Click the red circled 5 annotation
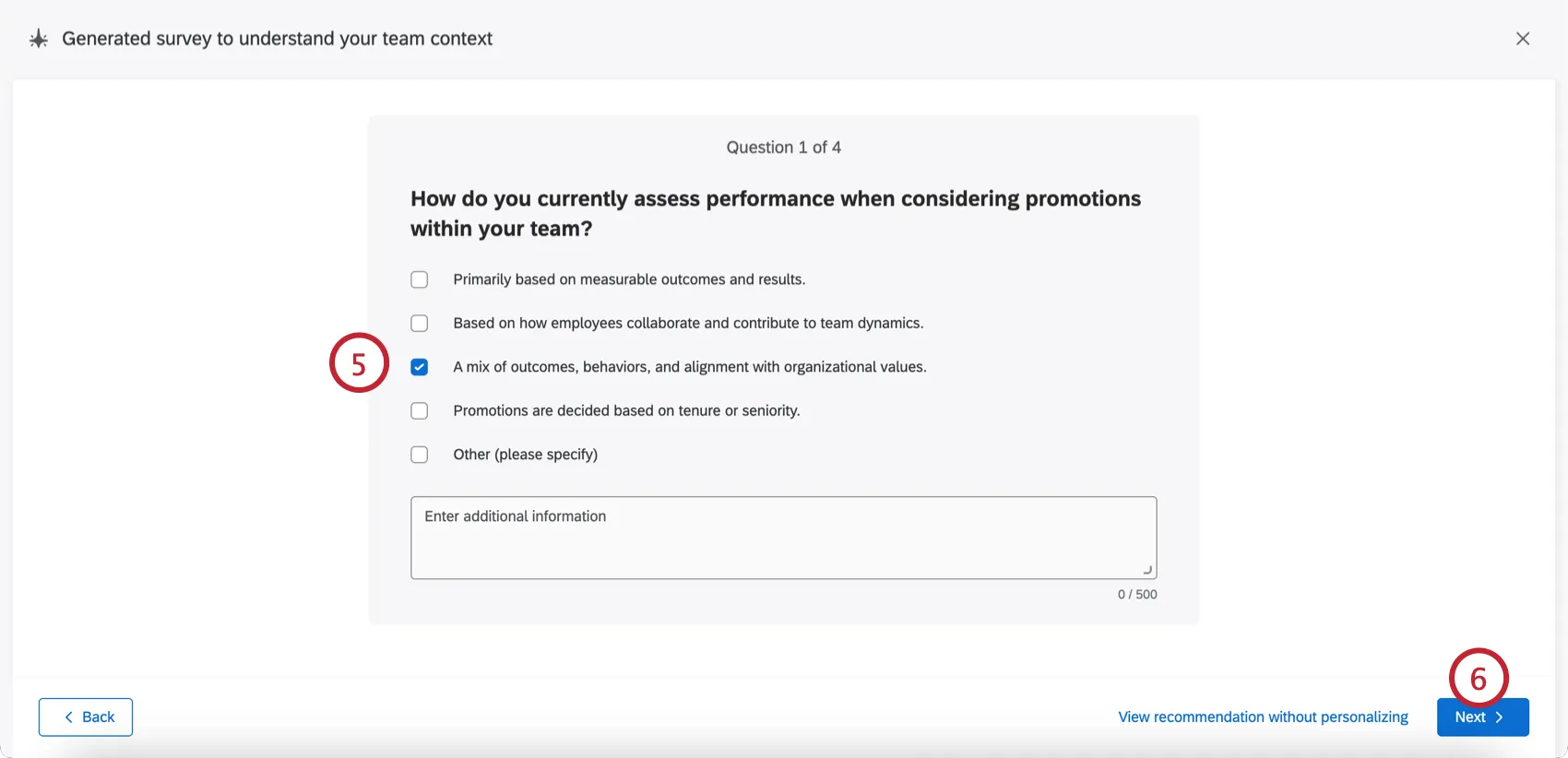 [x=359, y=362]
